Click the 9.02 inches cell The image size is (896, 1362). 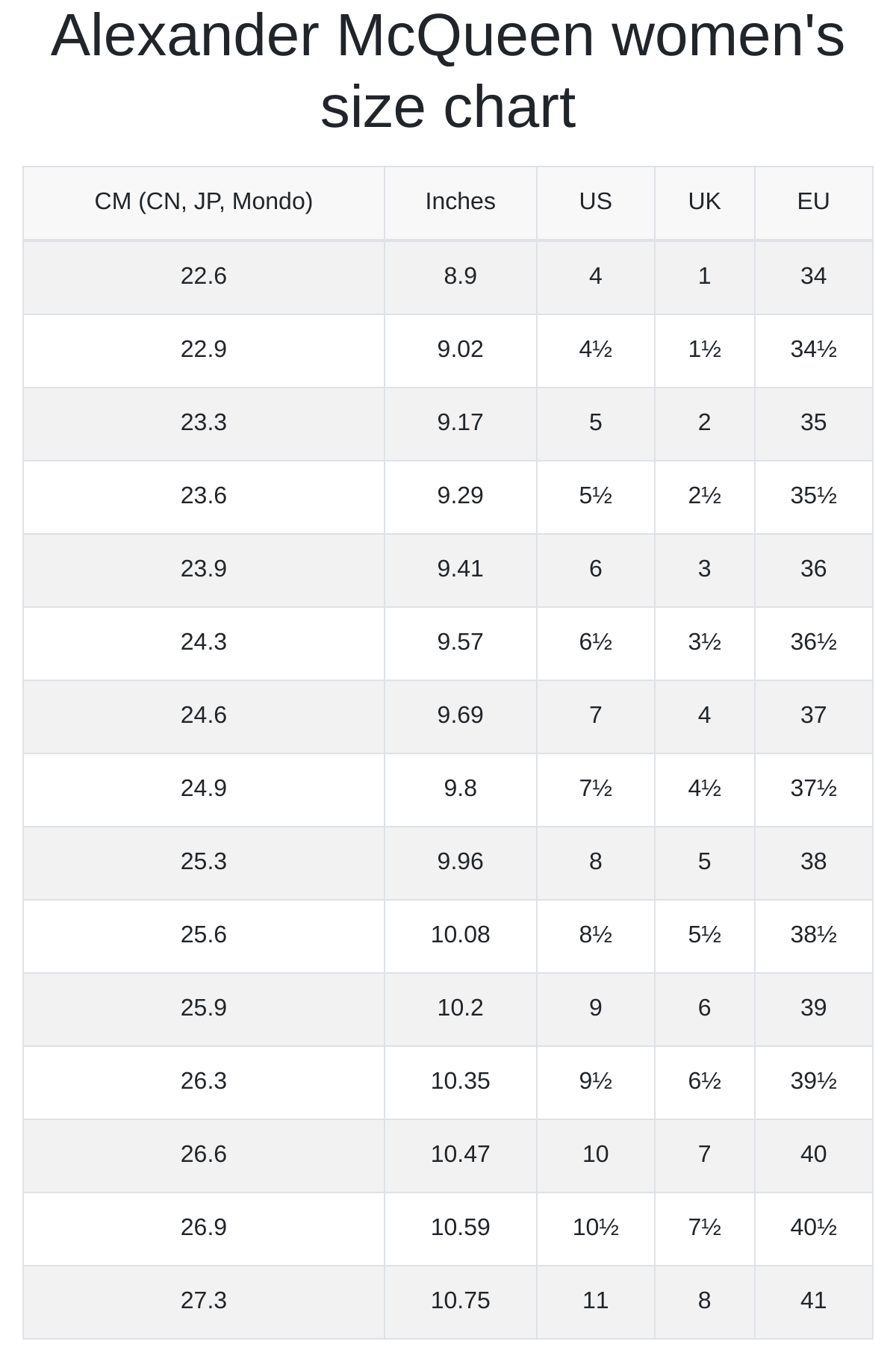pos(461,350)
